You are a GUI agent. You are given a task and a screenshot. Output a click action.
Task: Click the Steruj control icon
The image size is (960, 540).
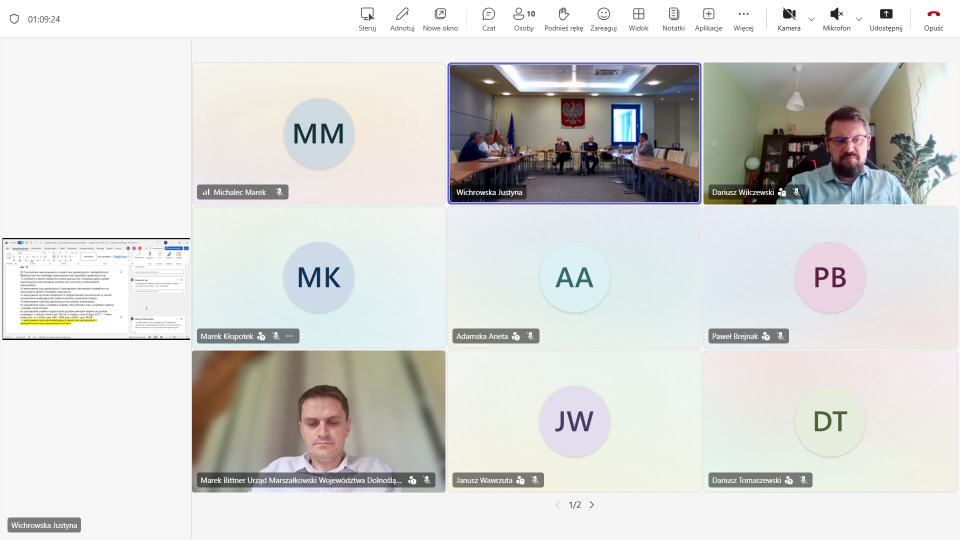pyautogui.click(x=367, y=19)
